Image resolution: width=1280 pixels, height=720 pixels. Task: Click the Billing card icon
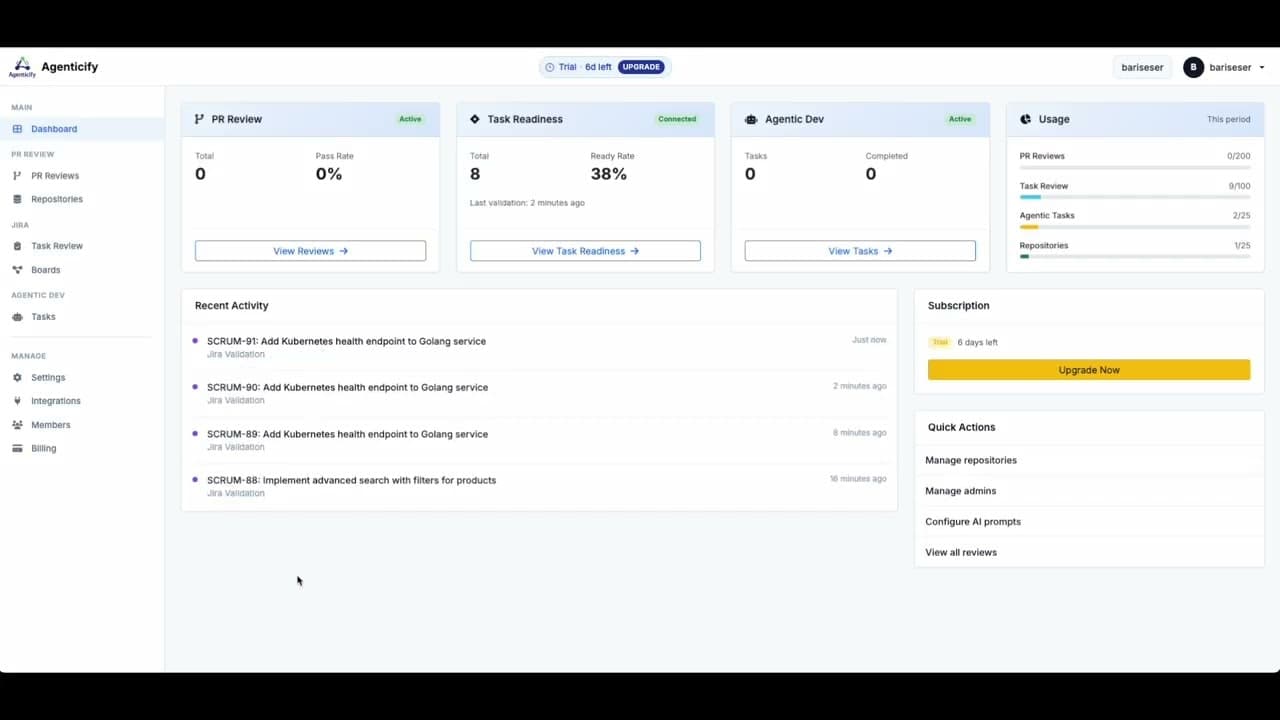[x=19, y=448]
